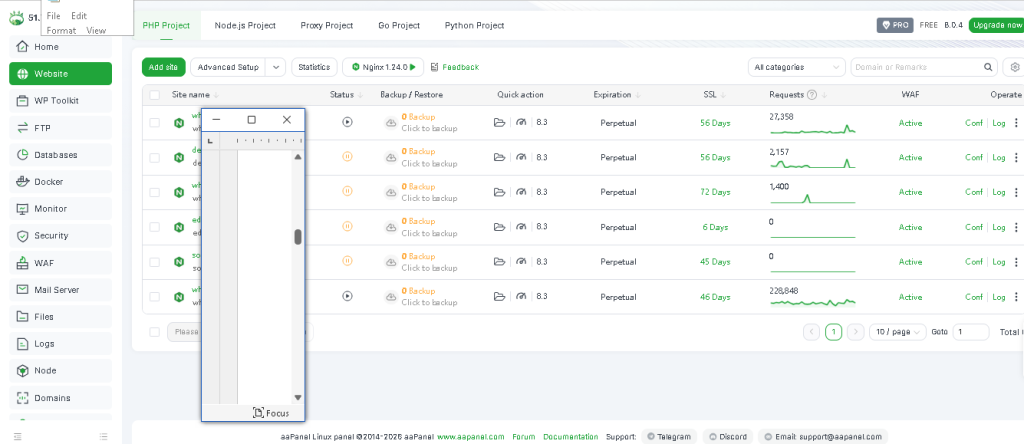Screen dimensions: 1024x444
Task: Open more options for the 6 Days SSL site
Action: click(1016, 227)
